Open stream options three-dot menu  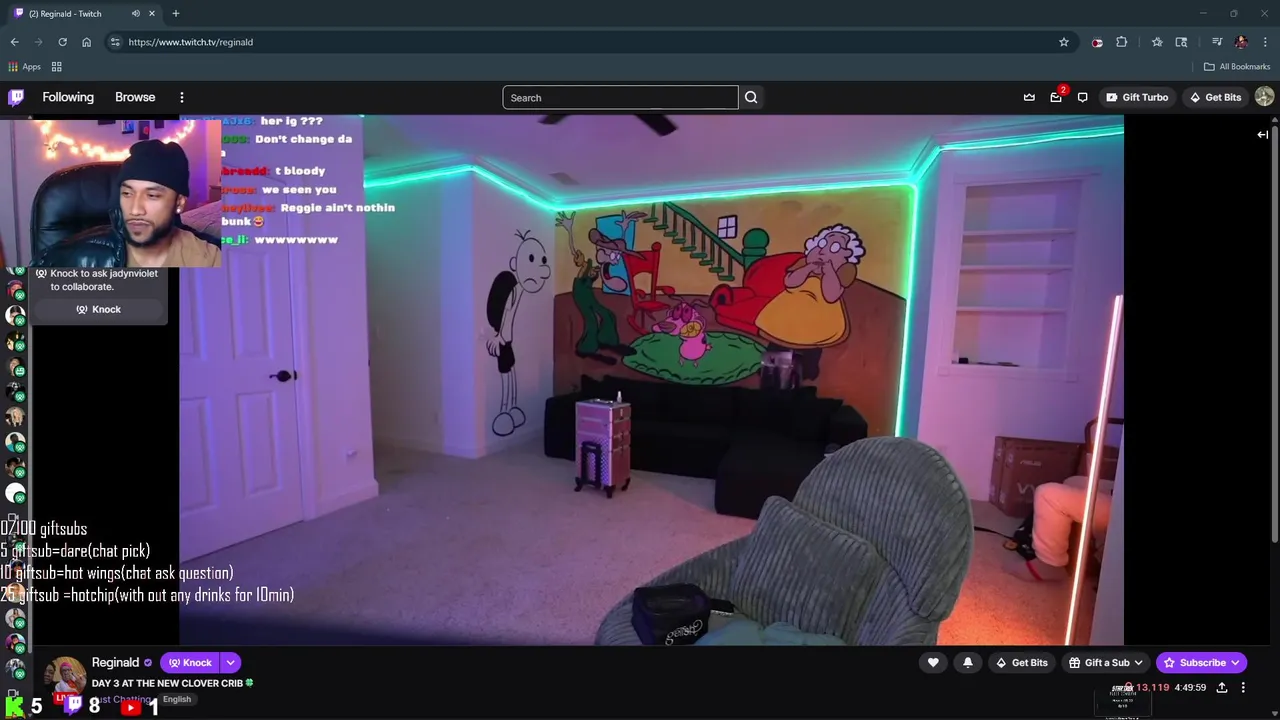coord(1243,688)
